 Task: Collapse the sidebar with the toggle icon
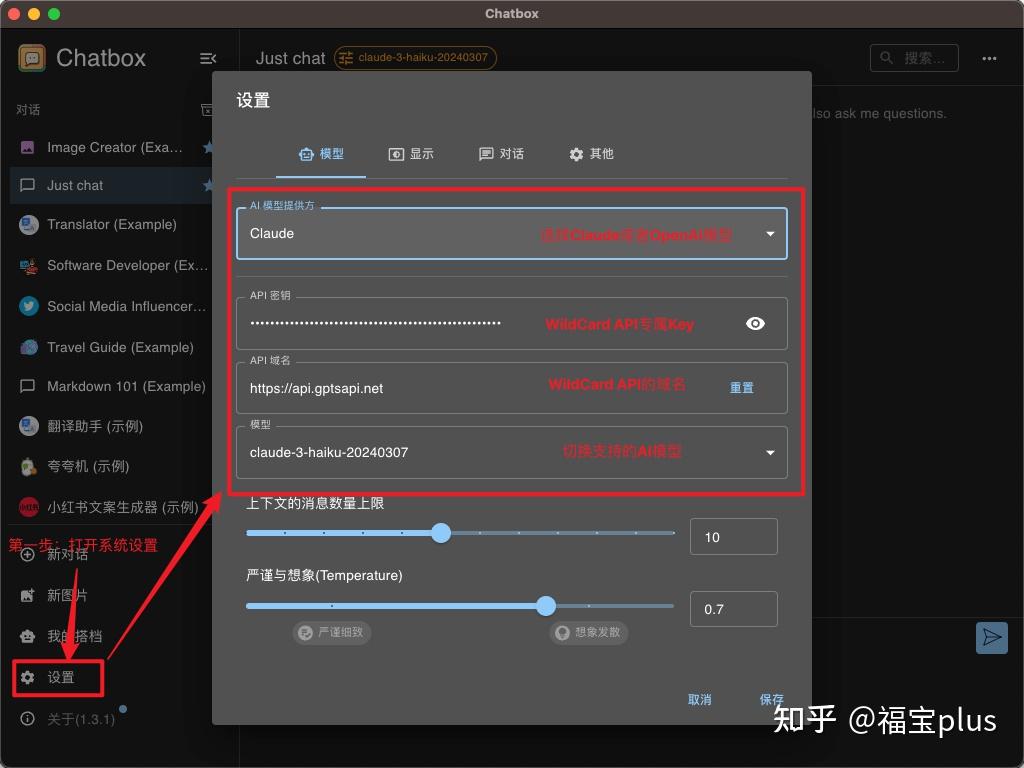(207, 58)
